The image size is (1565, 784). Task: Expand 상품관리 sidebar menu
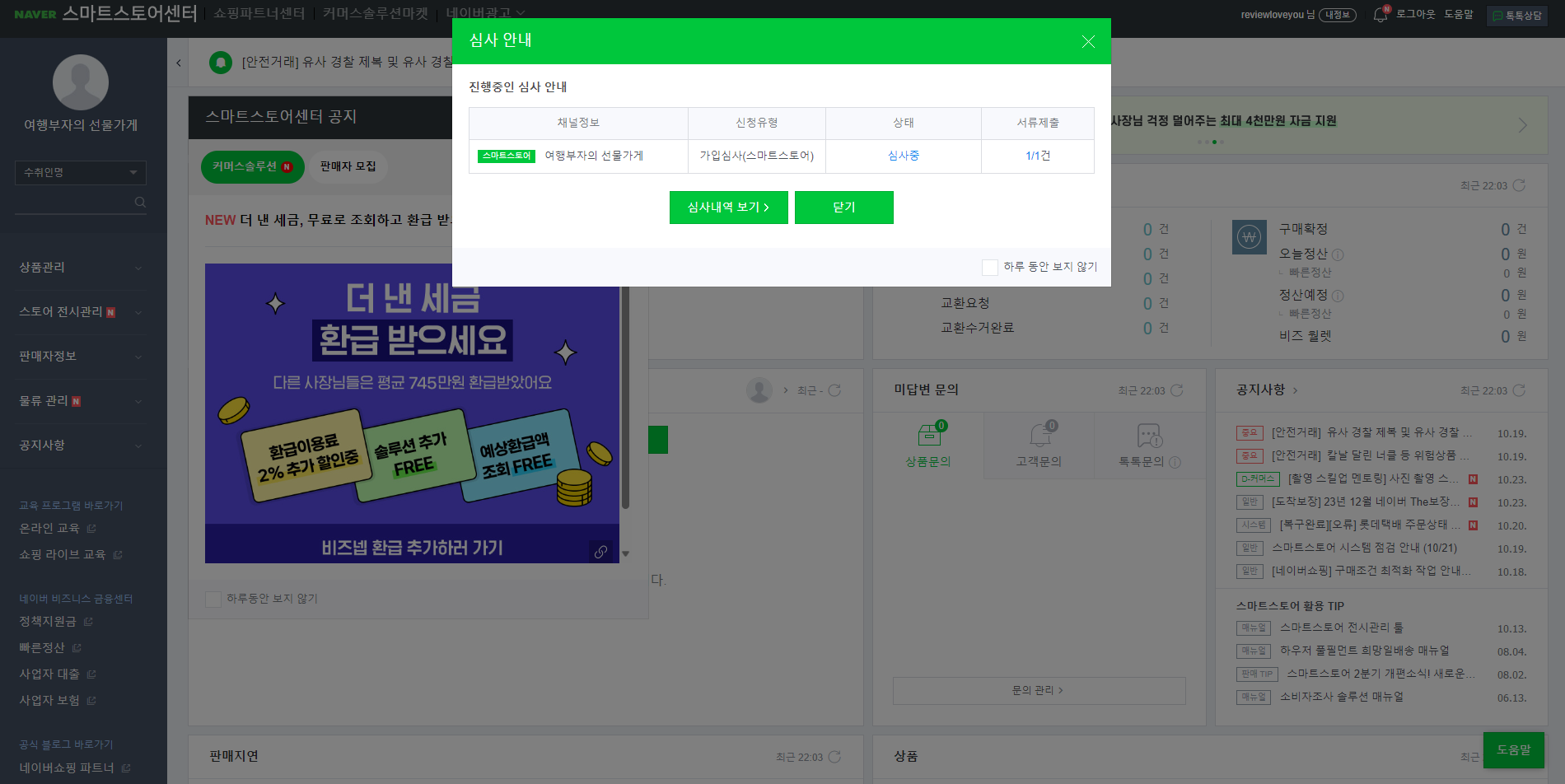pyautogui.click(x=81, y=268)
